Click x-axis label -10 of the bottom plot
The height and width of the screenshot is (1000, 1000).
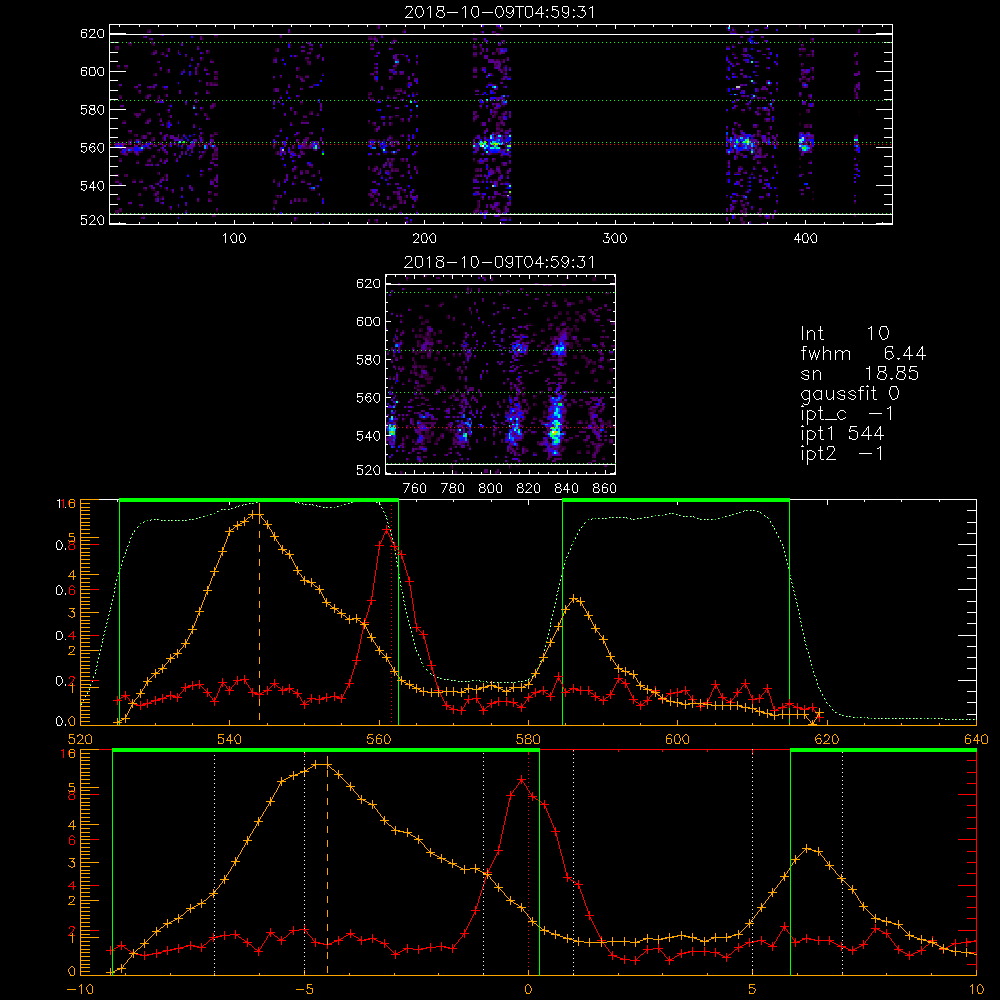(x=80, y=989)
